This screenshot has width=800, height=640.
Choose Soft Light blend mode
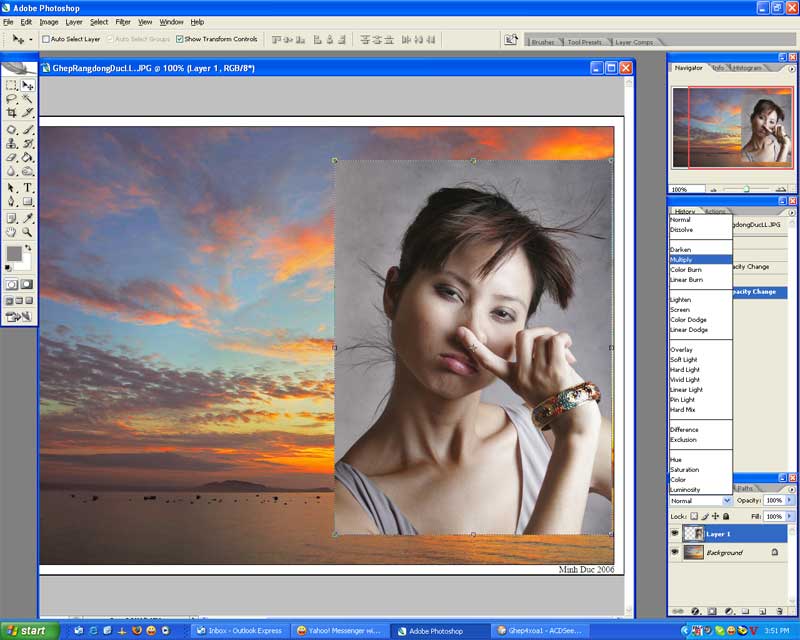(x=701, y=360)
